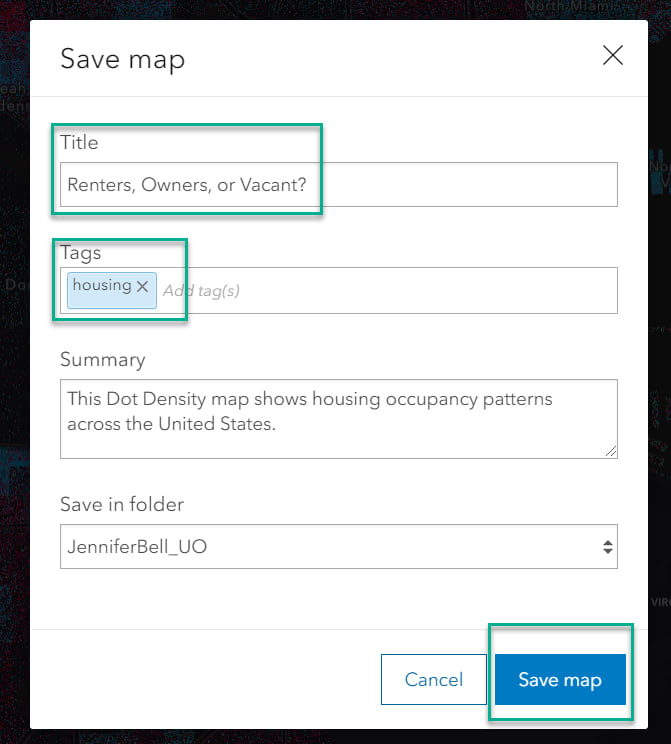
Task: Click the Save map dialog heading
Action: (122, 59)
